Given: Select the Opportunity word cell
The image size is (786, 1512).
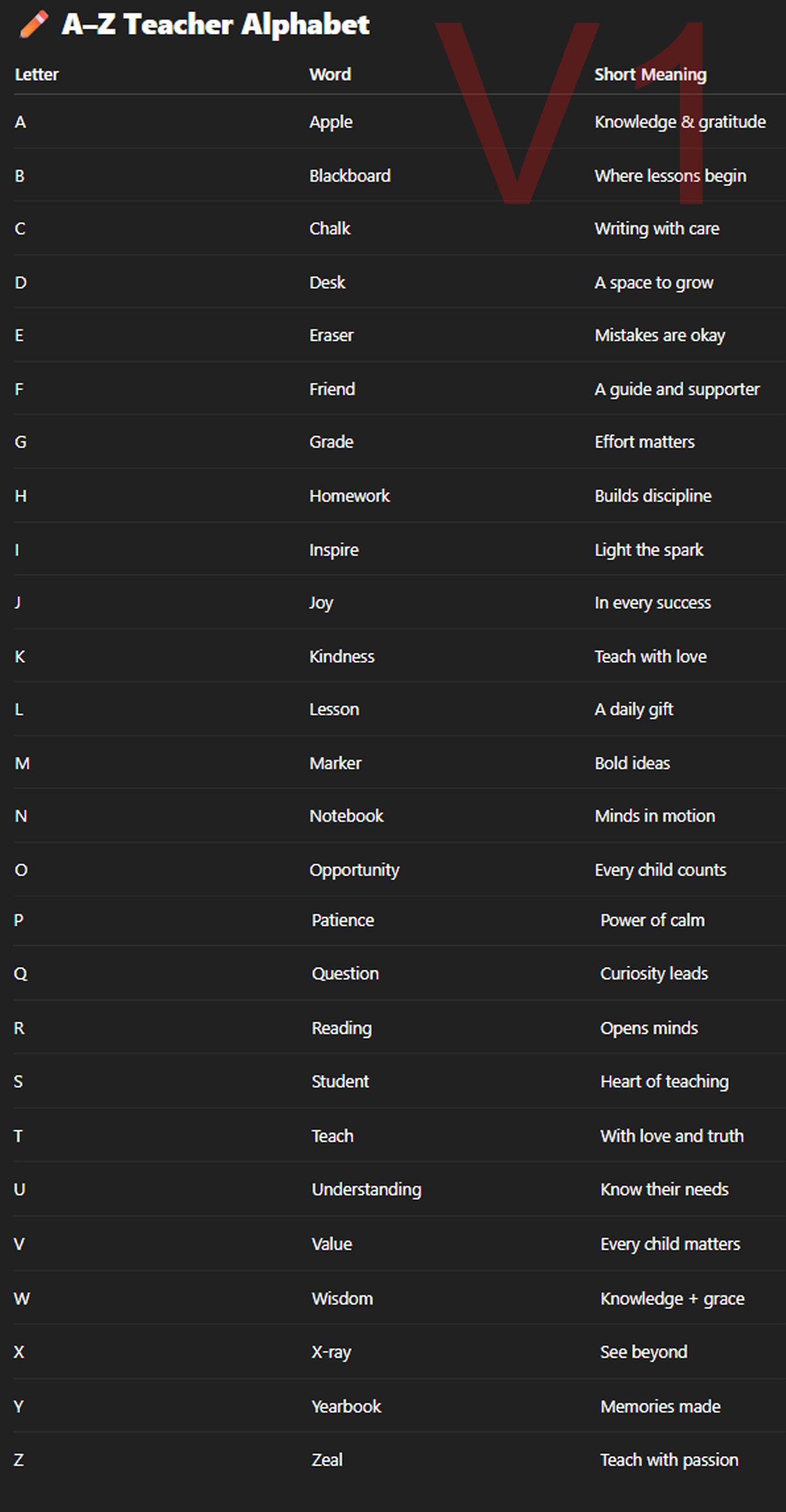Looking at the screenshot, I should point(354,870).
